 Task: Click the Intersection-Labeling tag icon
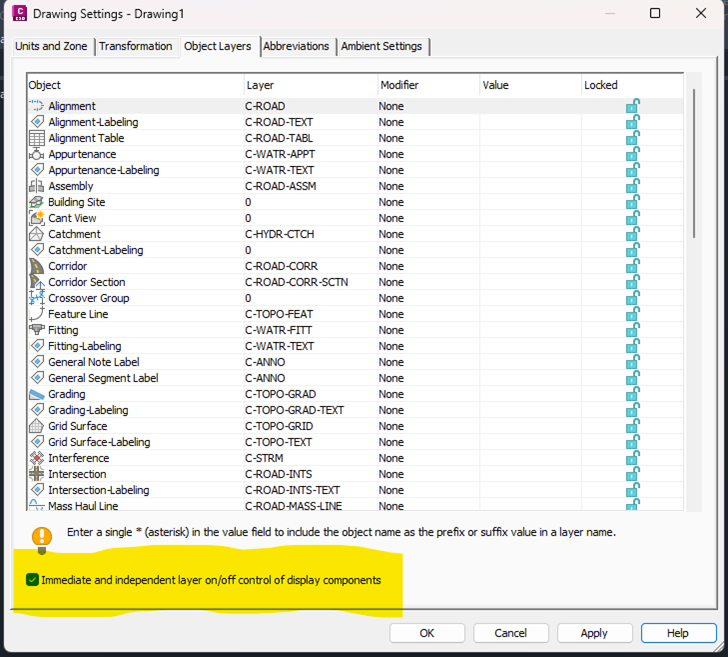coord(37,490)
